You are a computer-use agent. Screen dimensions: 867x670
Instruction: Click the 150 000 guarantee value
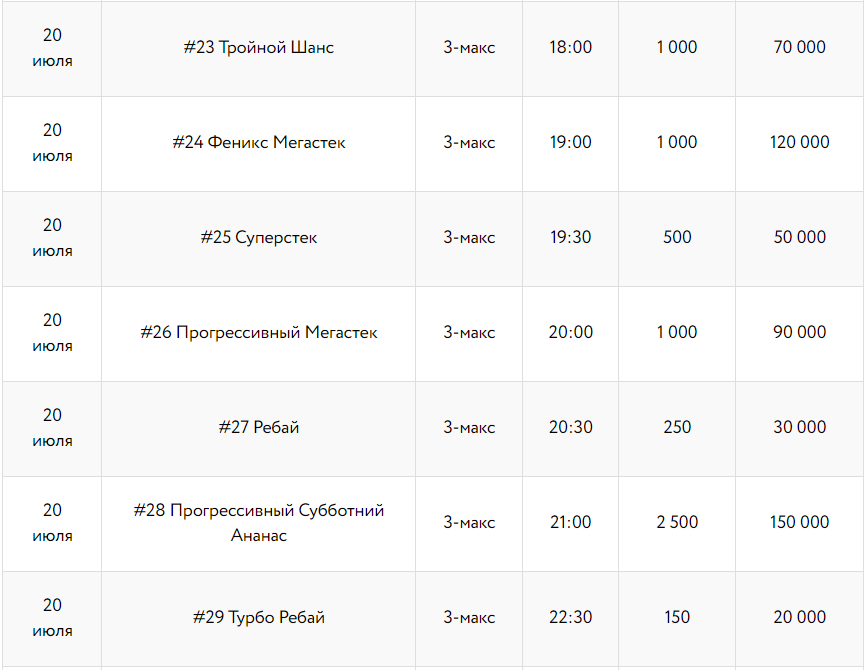tap(799, 522)
